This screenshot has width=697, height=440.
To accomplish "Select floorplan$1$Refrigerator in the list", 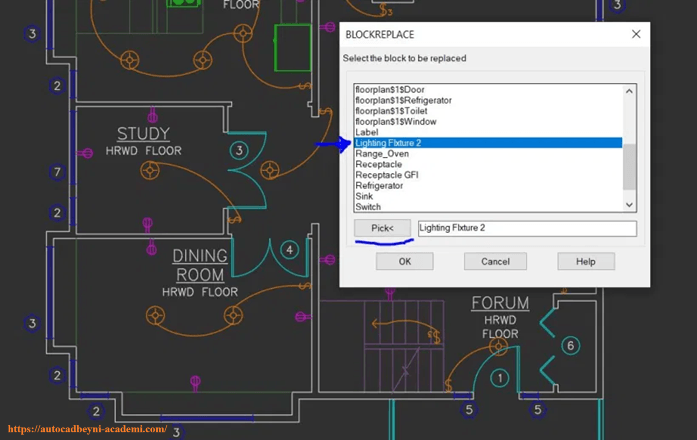I will click(488, 100).
